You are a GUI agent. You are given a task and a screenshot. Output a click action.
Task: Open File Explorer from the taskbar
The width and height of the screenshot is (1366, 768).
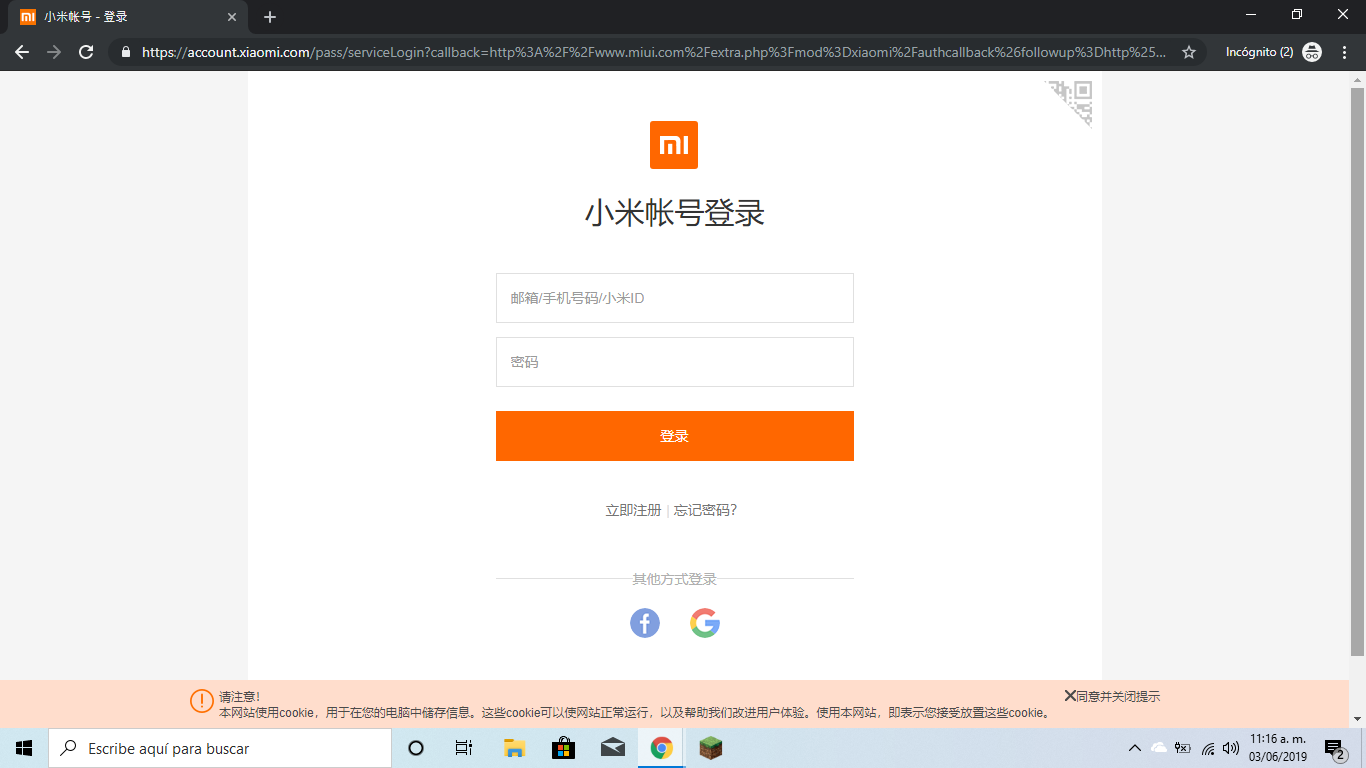514,748
